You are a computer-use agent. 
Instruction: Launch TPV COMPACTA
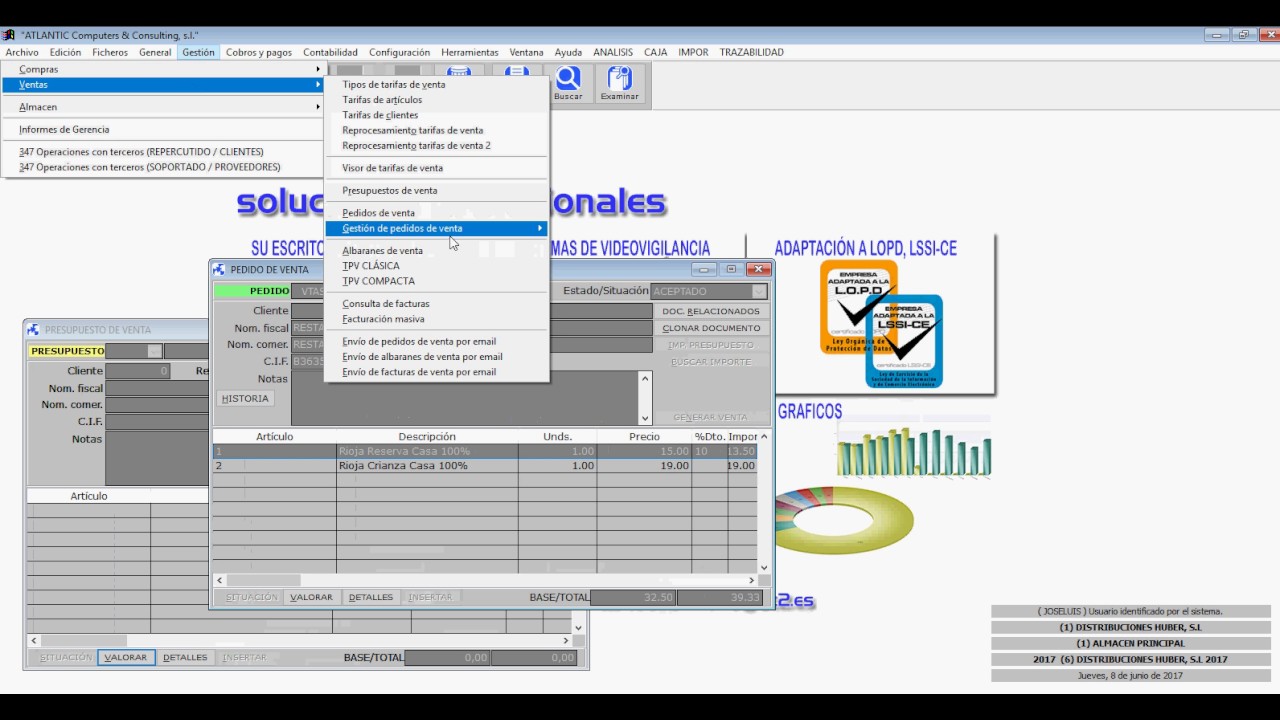(437, 281)
